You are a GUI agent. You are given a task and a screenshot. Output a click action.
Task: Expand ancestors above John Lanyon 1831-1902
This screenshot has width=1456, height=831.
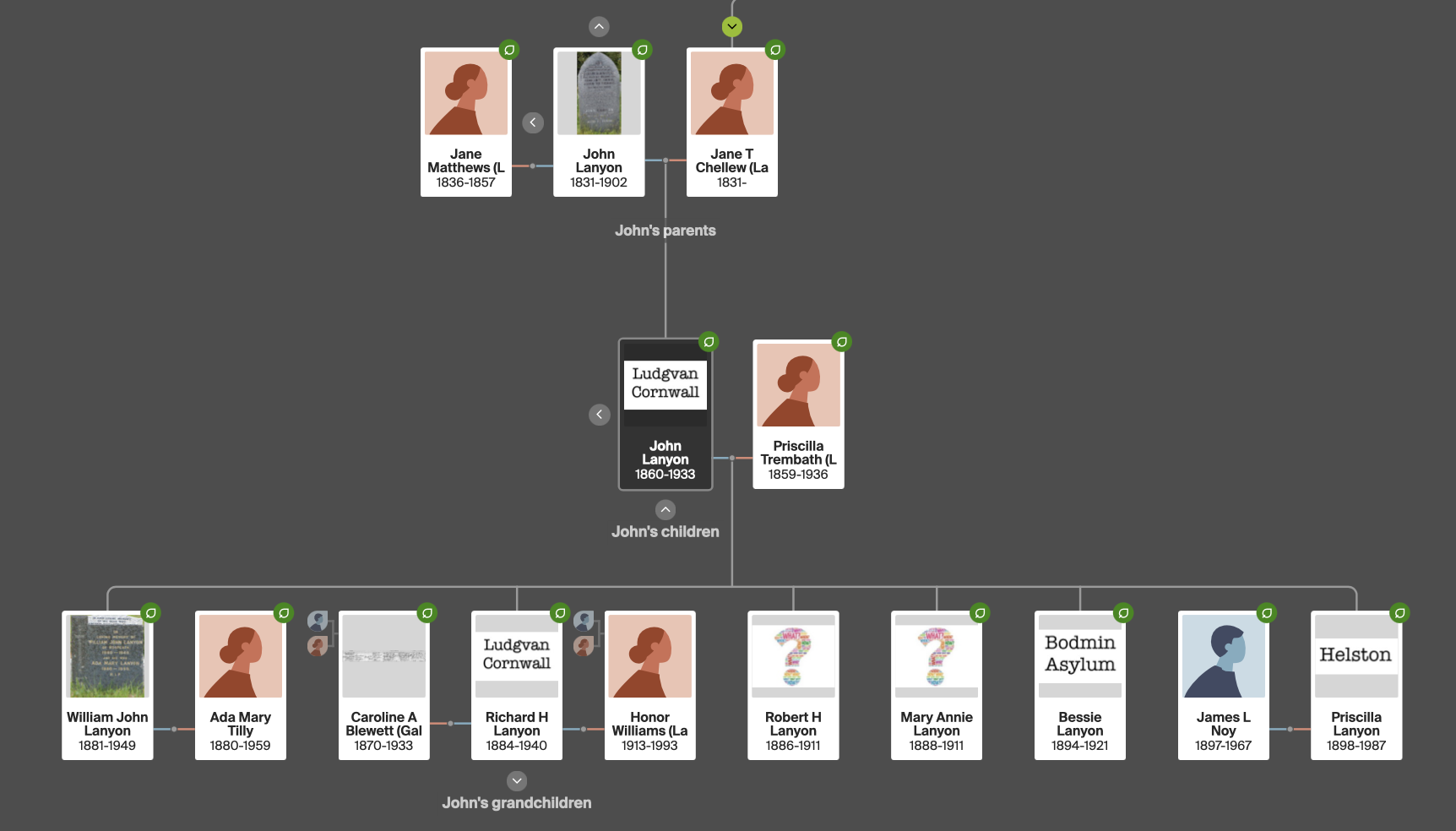click(x=599, y=27)
